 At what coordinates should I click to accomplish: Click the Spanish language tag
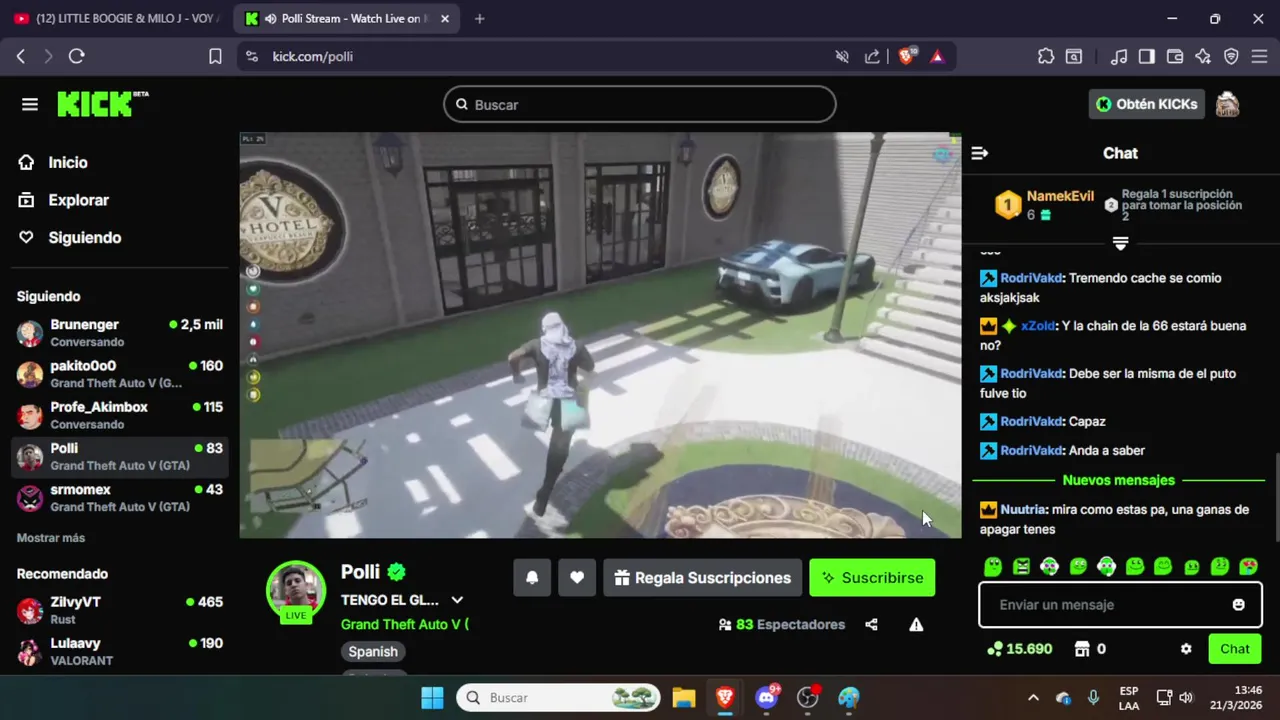pos(373,652)
